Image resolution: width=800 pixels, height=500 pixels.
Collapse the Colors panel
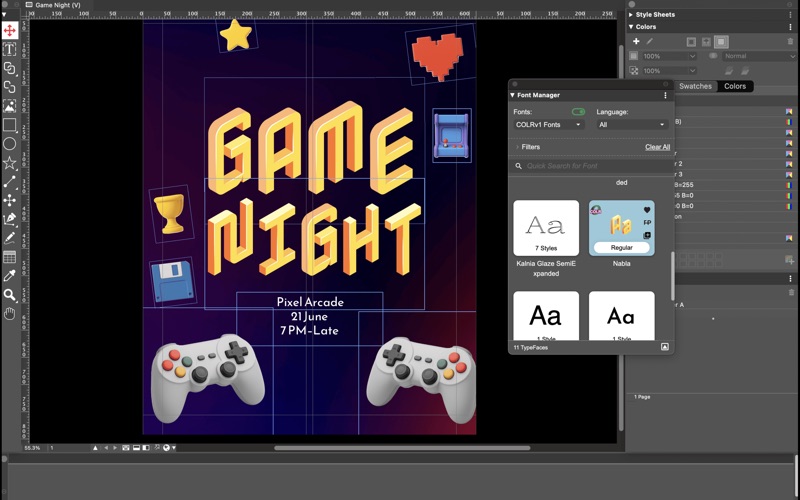(631, 27)
